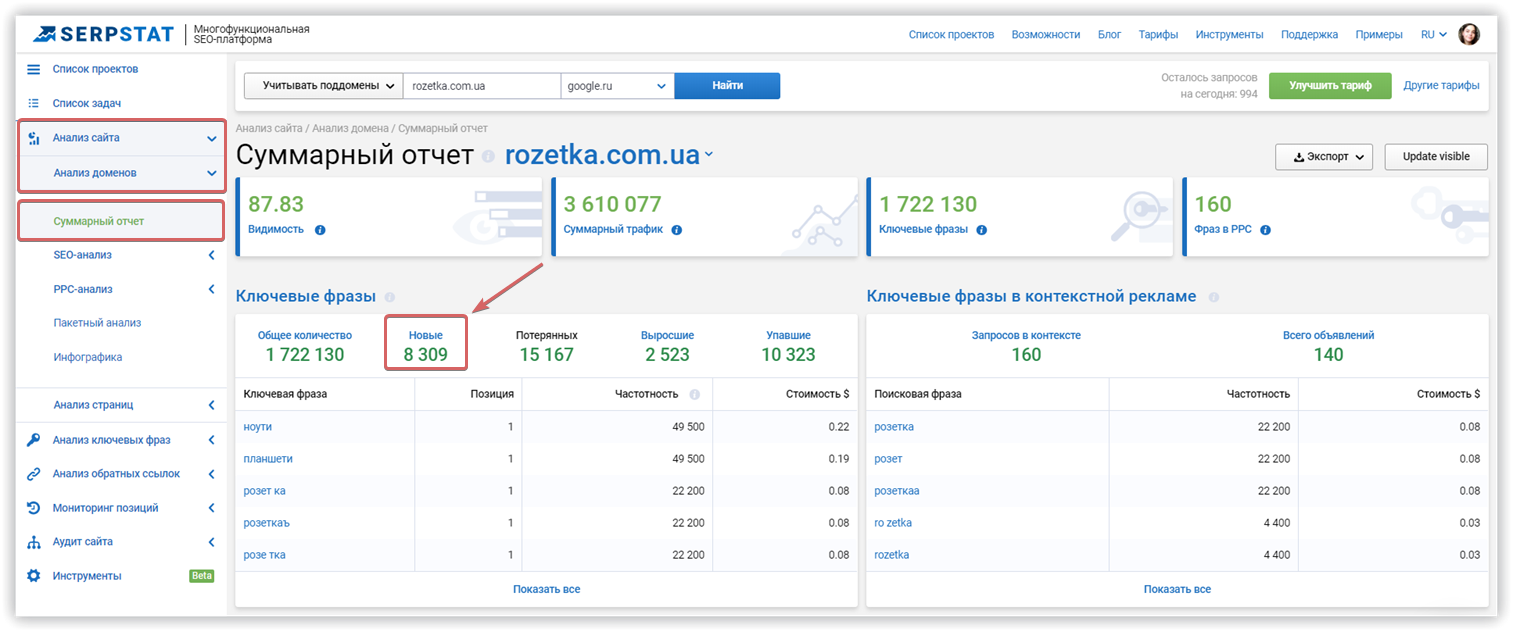
Task: Click the gear icon for Инструменты
Action: click(x=33, y=576)
